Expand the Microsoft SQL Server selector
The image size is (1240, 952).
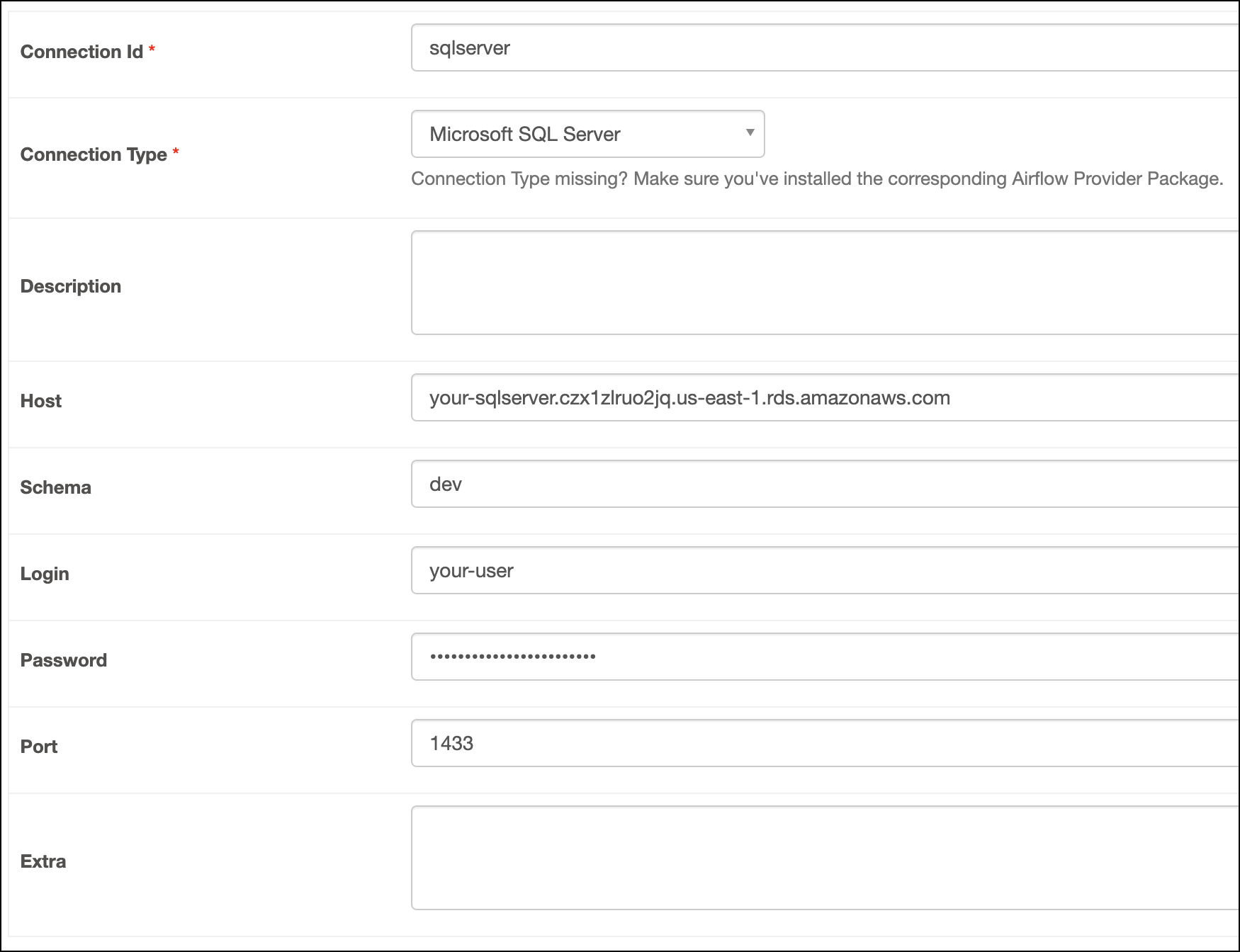pyautogui.click(x=587, y=134)
